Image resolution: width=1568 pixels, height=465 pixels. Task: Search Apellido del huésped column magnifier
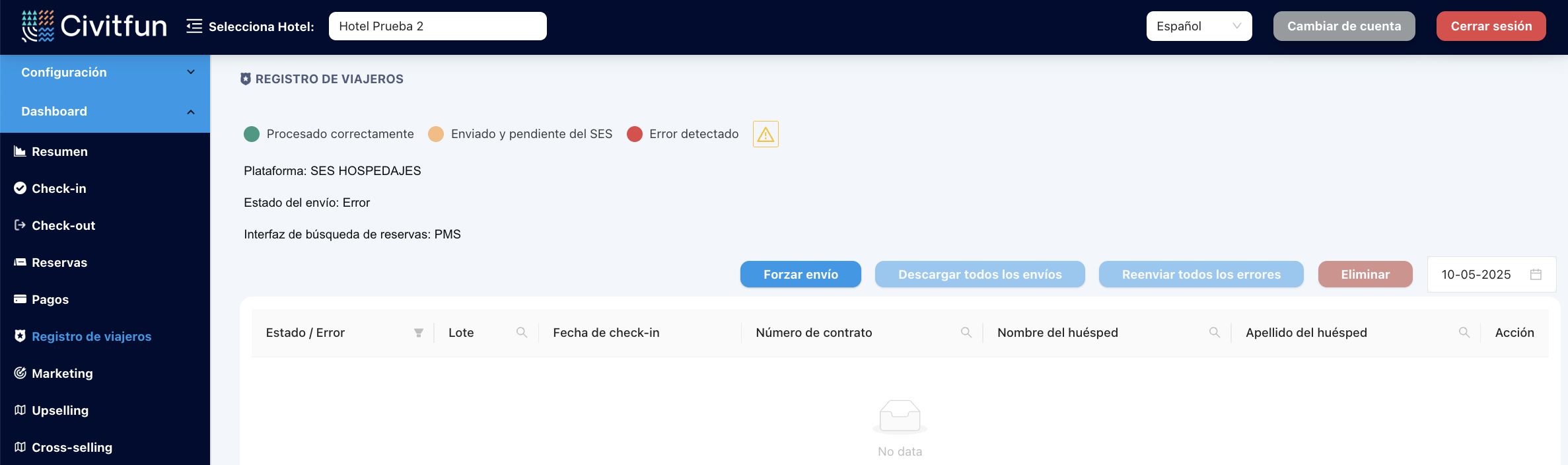(1464, 332)
